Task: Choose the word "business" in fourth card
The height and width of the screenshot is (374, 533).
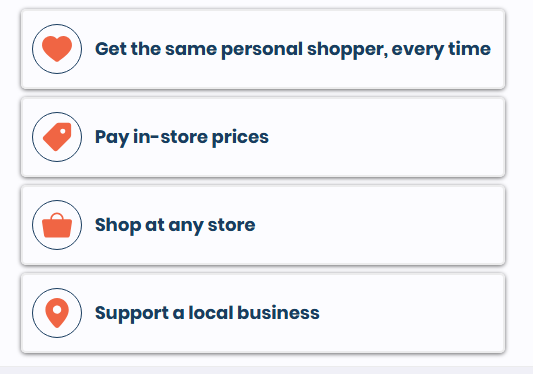Action: [278, 312]
